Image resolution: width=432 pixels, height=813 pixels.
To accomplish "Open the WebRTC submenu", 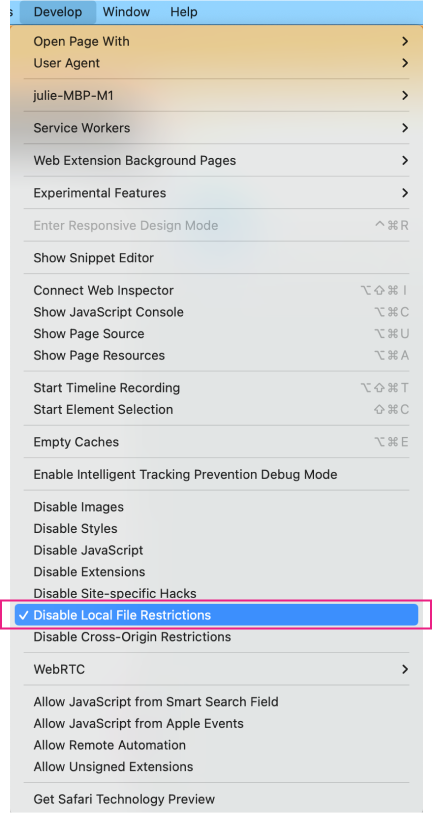I will pyautogui.click(x=216, y=669).
